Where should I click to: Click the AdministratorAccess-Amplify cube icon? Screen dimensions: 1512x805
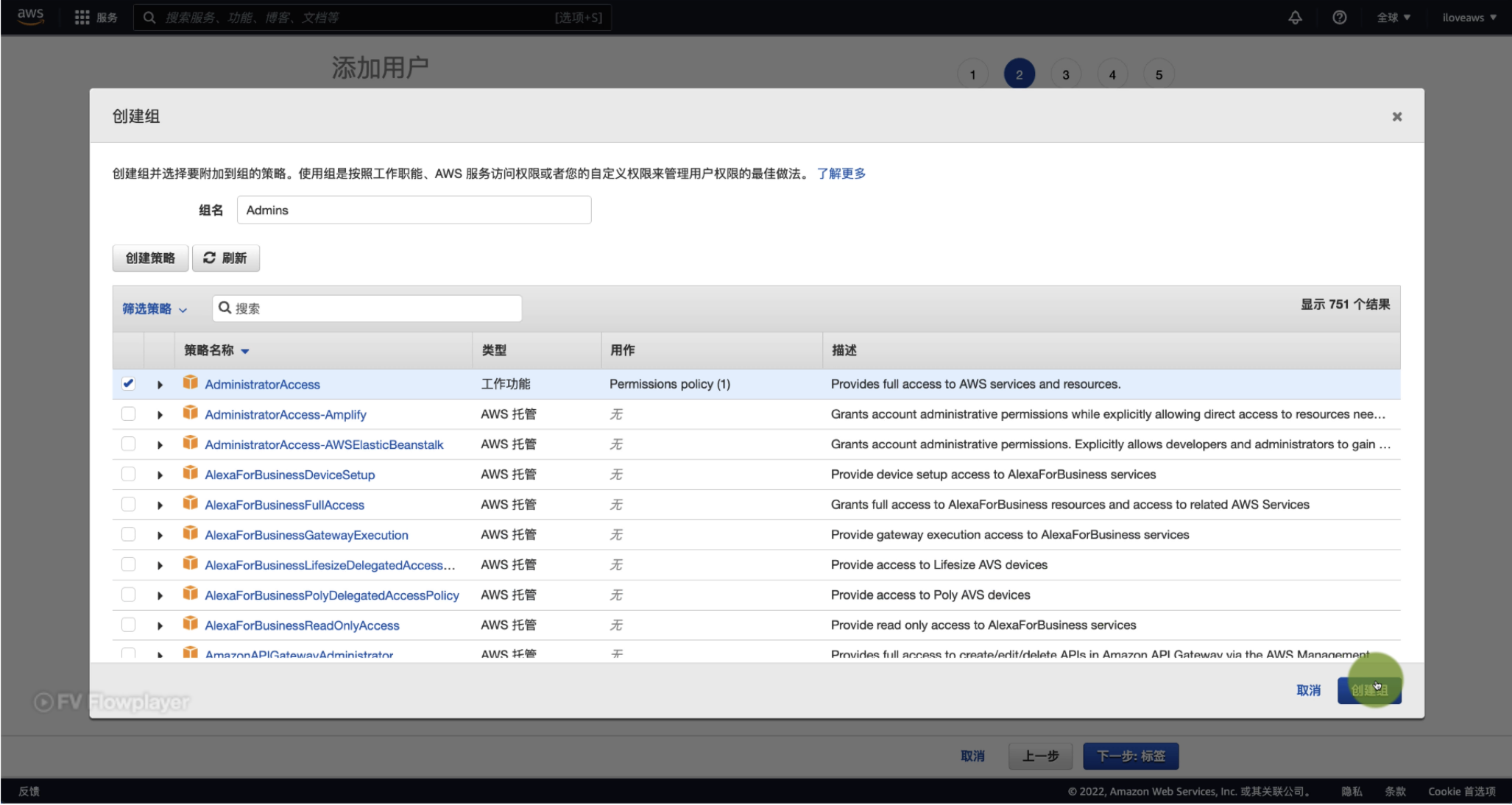pyautogui.click(x=190, y=413)
